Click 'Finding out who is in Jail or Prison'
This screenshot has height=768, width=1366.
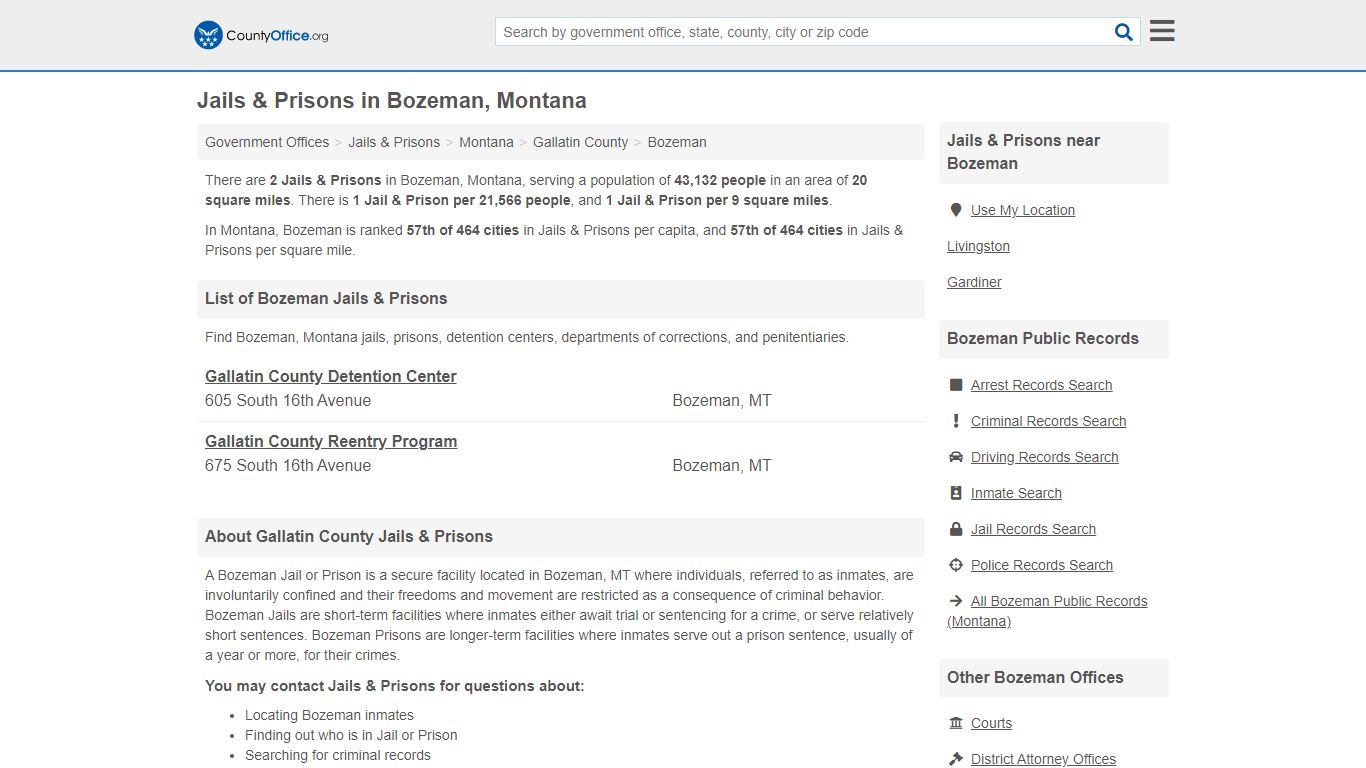click(351, 735)
